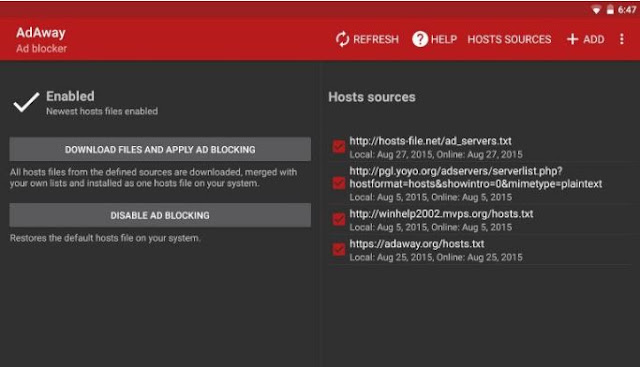Image resolution: width=640 pixels, height=367 pixels.
Task: Click the Disable Ad Blocking button
Action: [160, 215]
